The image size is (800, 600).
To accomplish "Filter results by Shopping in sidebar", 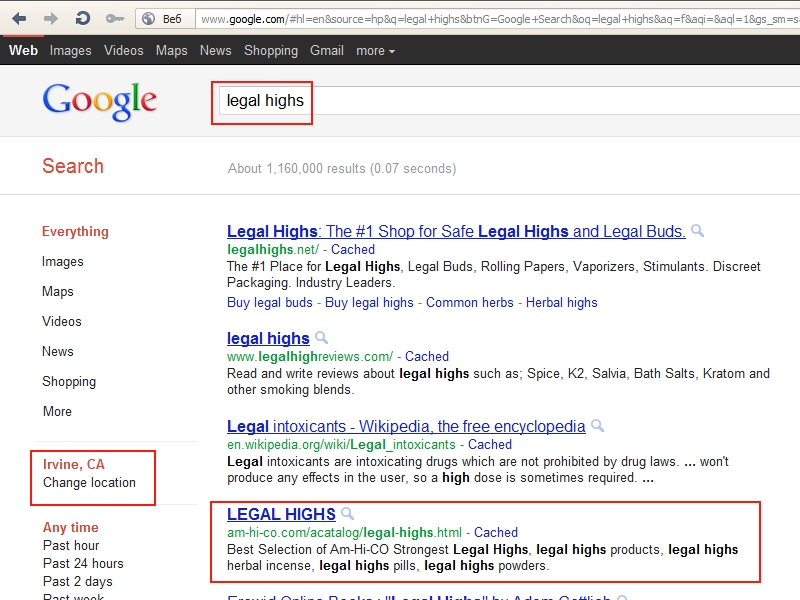I will 69,382.
